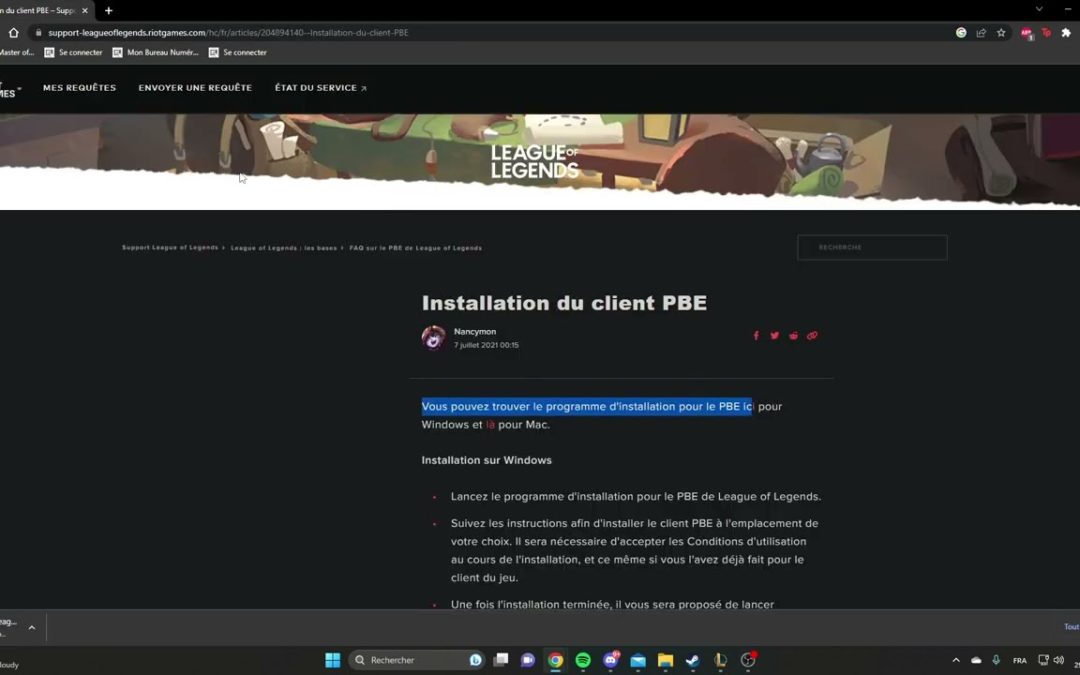
Task: Open ÉTAT DU SERVICE link
Action: click(x=320, y=87)
